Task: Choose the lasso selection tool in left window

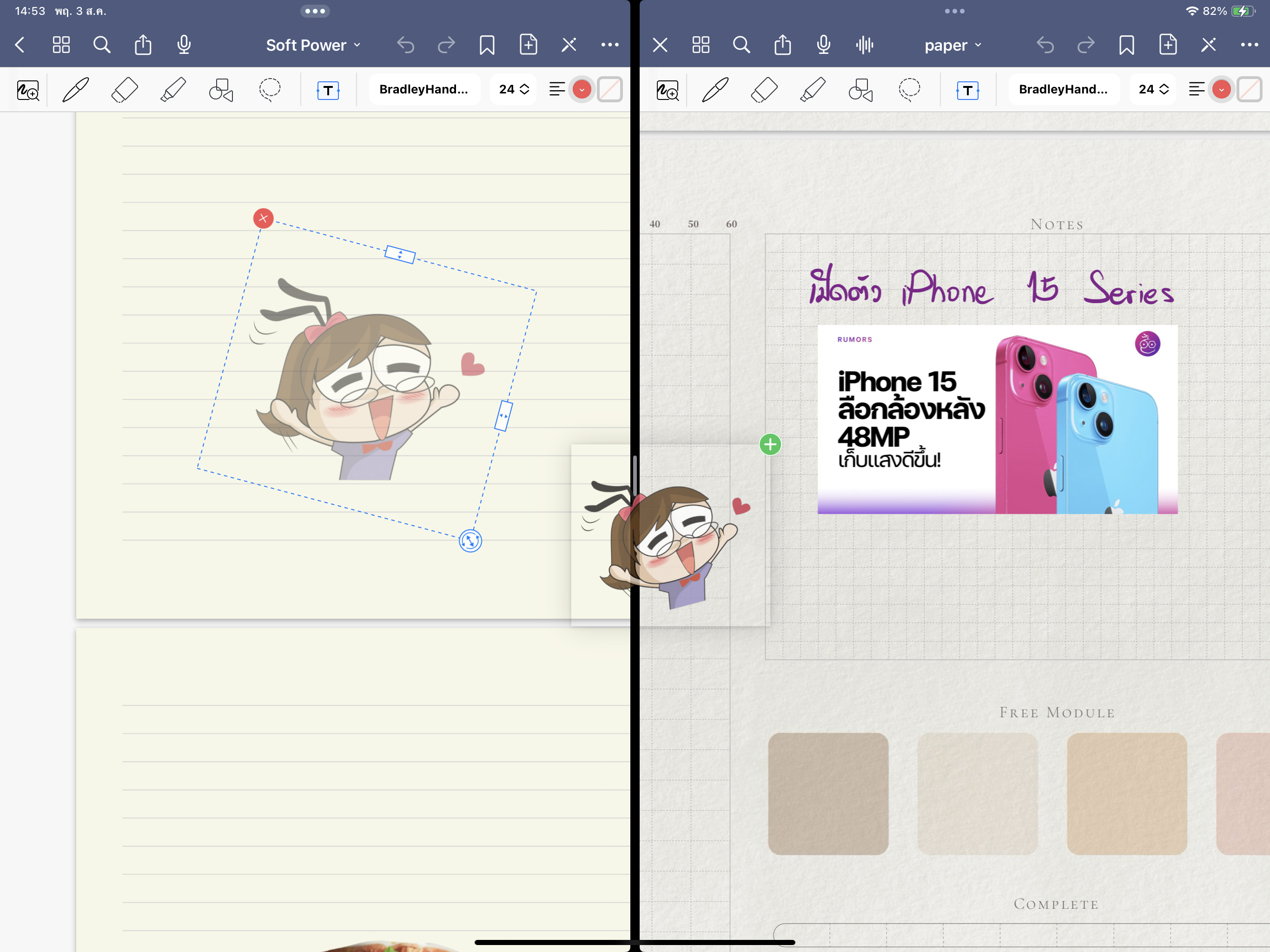Action: click(x=269, y=90)
